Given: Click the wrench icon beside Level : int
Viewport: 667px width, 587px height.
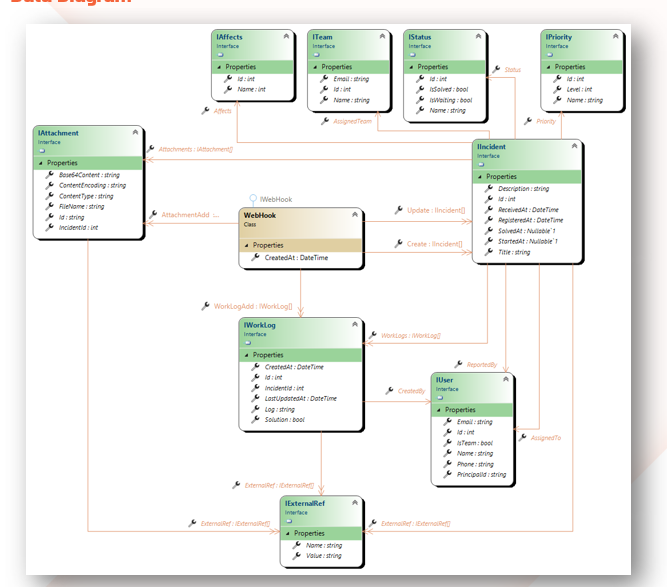Looking at the screenshot, I should click(x=557, y=89).
